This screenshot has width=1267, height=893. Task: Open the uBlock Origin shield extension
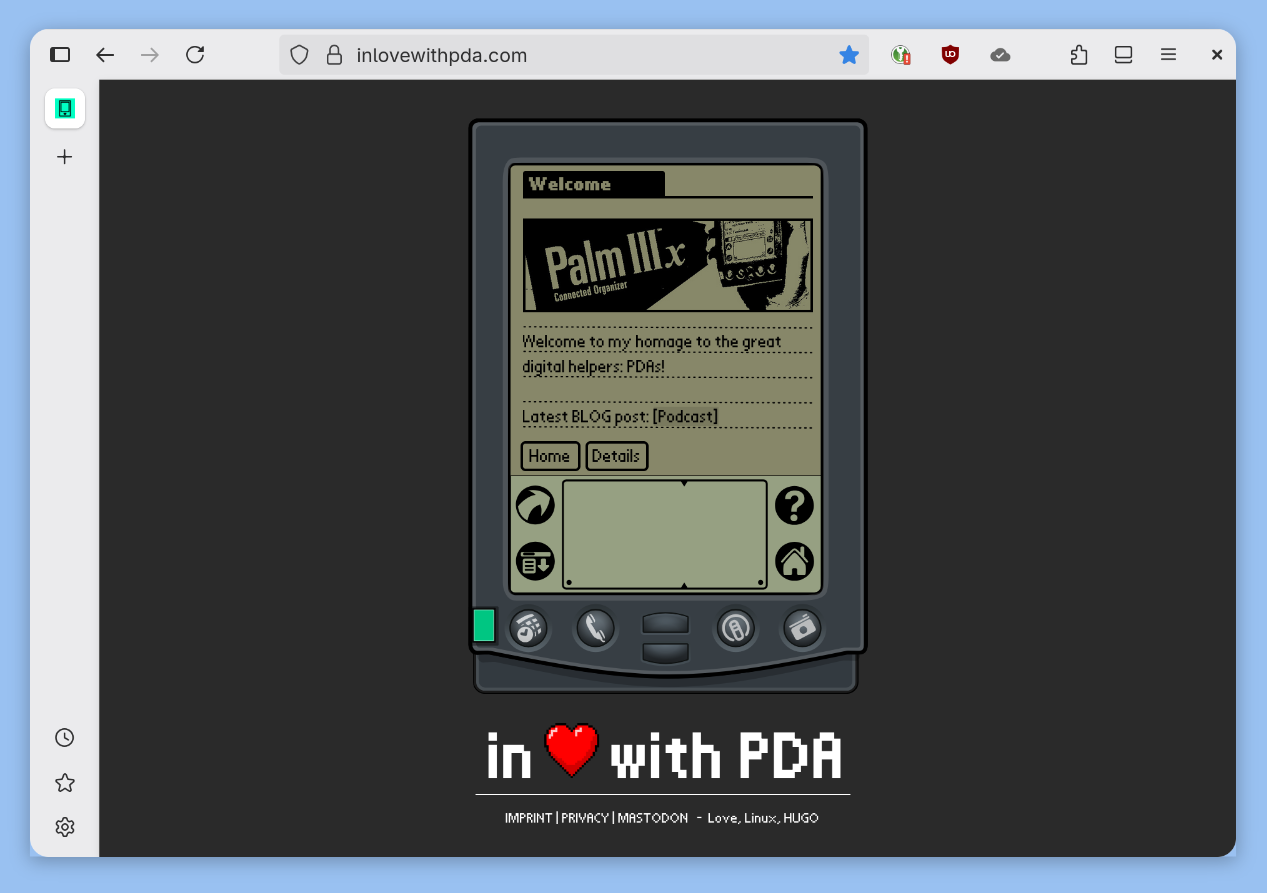click(x=950, y=55)
